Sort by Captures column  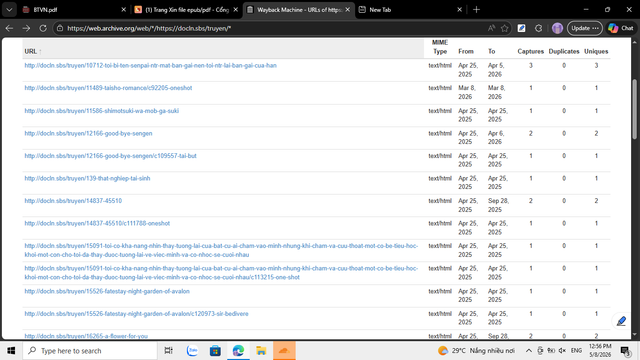(531, 51)
